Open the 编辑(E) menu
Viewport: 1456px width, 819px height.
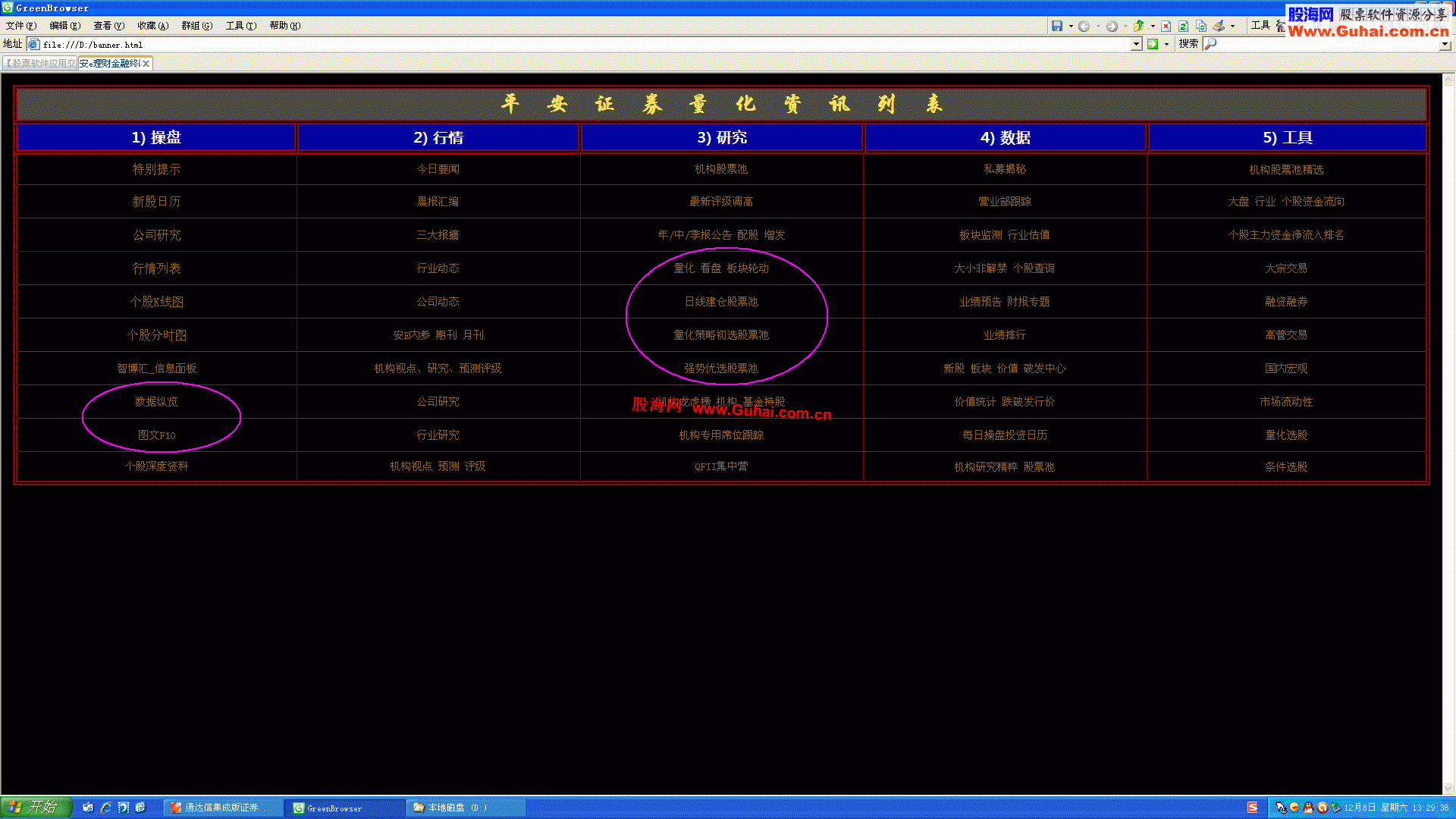coord(64,26)
